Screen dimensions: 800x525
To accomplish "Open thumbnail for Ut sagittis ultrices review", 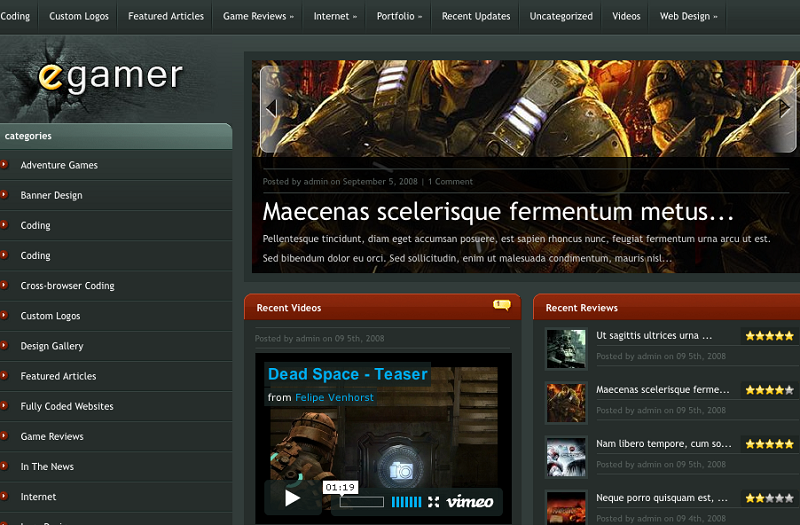I will pyautogui.click(x=565, y=347).
